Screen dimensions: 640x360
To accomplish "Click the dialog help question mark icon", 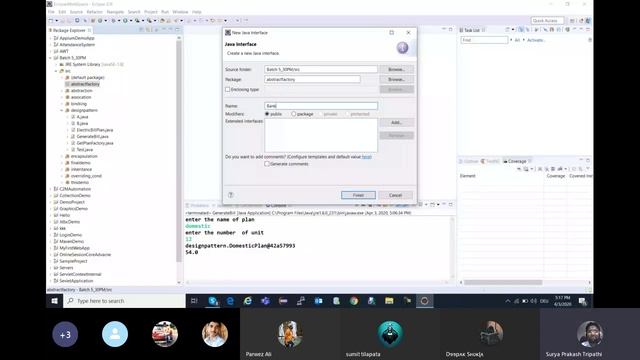I will click(231, 195).
